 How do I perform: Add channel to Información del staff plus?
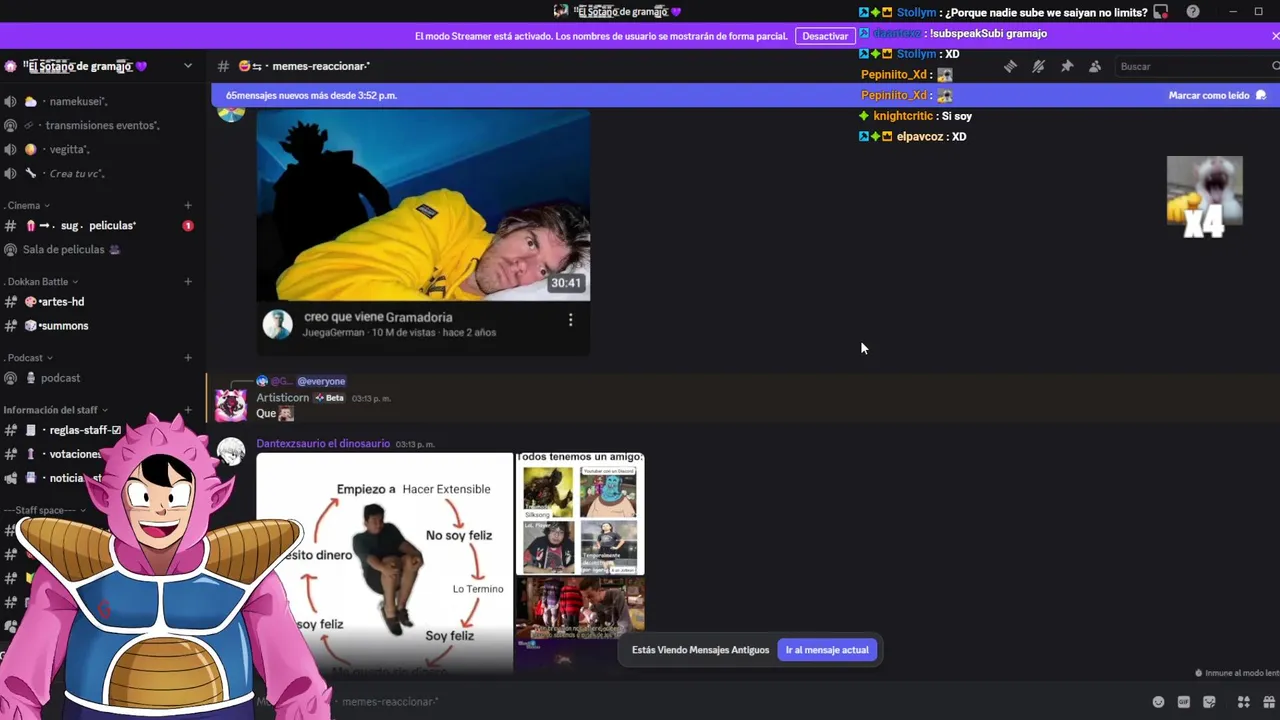188,409
